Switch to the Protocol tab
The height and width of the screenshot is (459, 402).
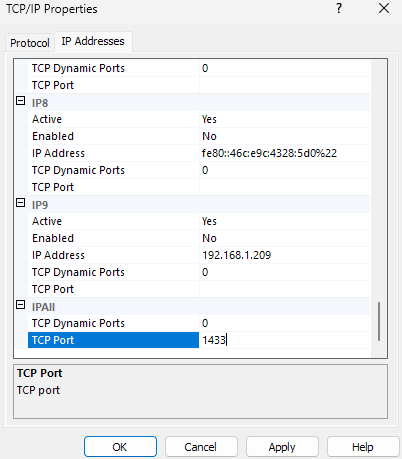(x=30, y=43)
